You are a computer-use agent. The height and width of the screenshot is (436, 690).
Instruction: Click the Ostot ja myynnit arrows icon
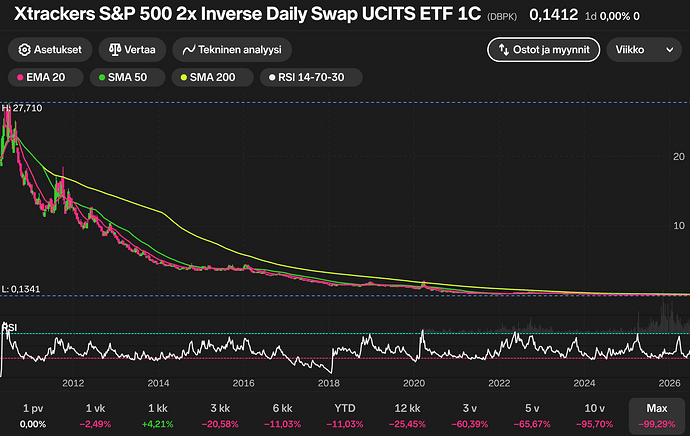point(503,50)
